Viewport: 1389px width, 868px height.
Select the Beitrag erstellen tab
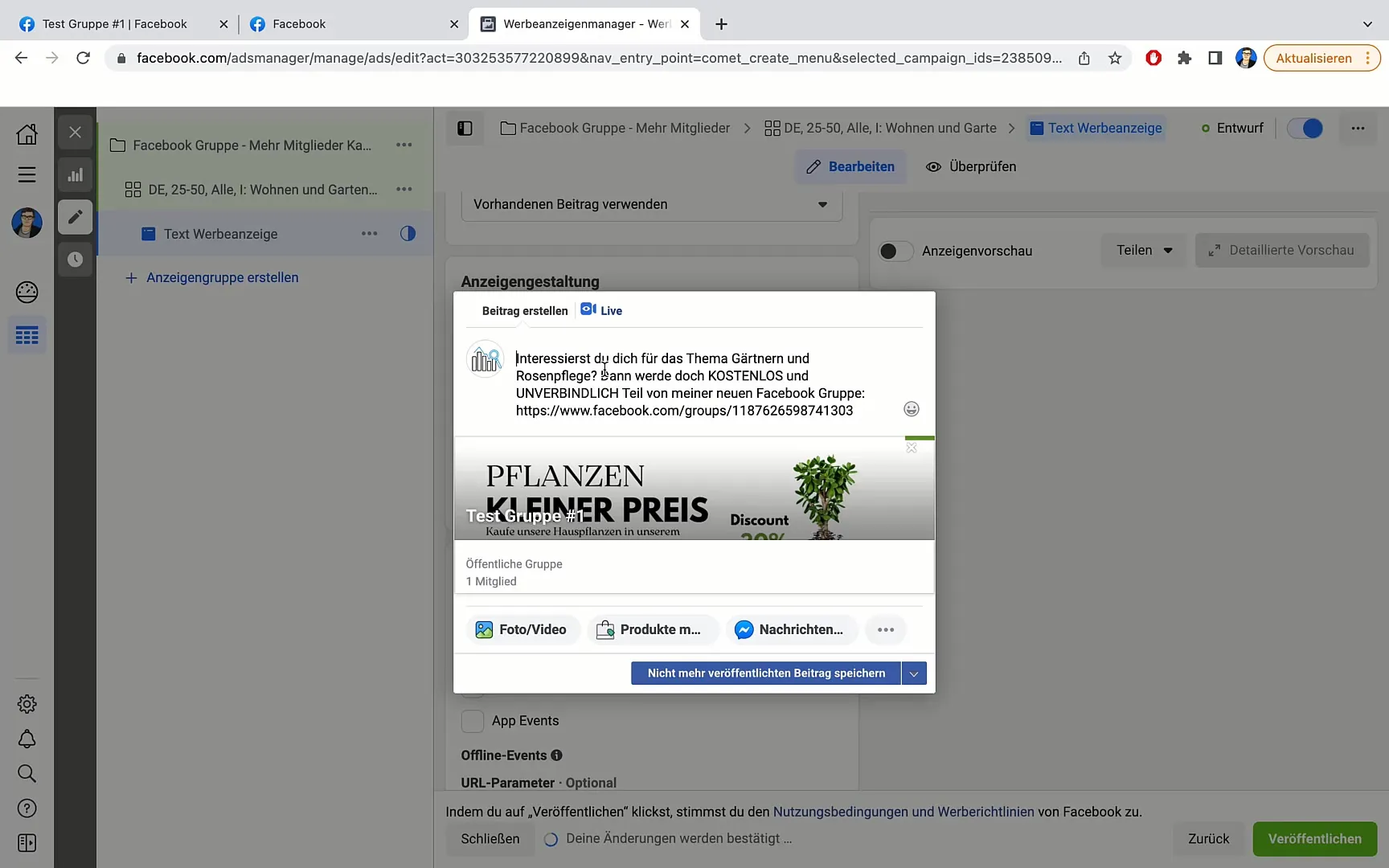point(525,311)
